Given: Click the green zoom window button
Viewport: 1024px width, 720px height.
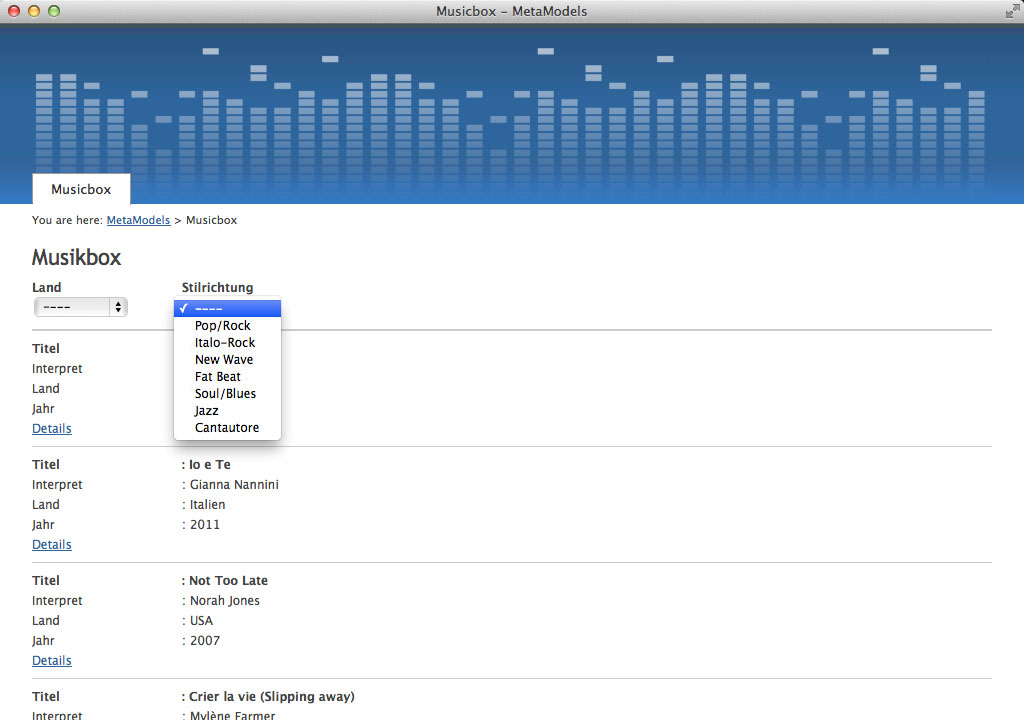Looking at the screenshot, I should 54,11.
